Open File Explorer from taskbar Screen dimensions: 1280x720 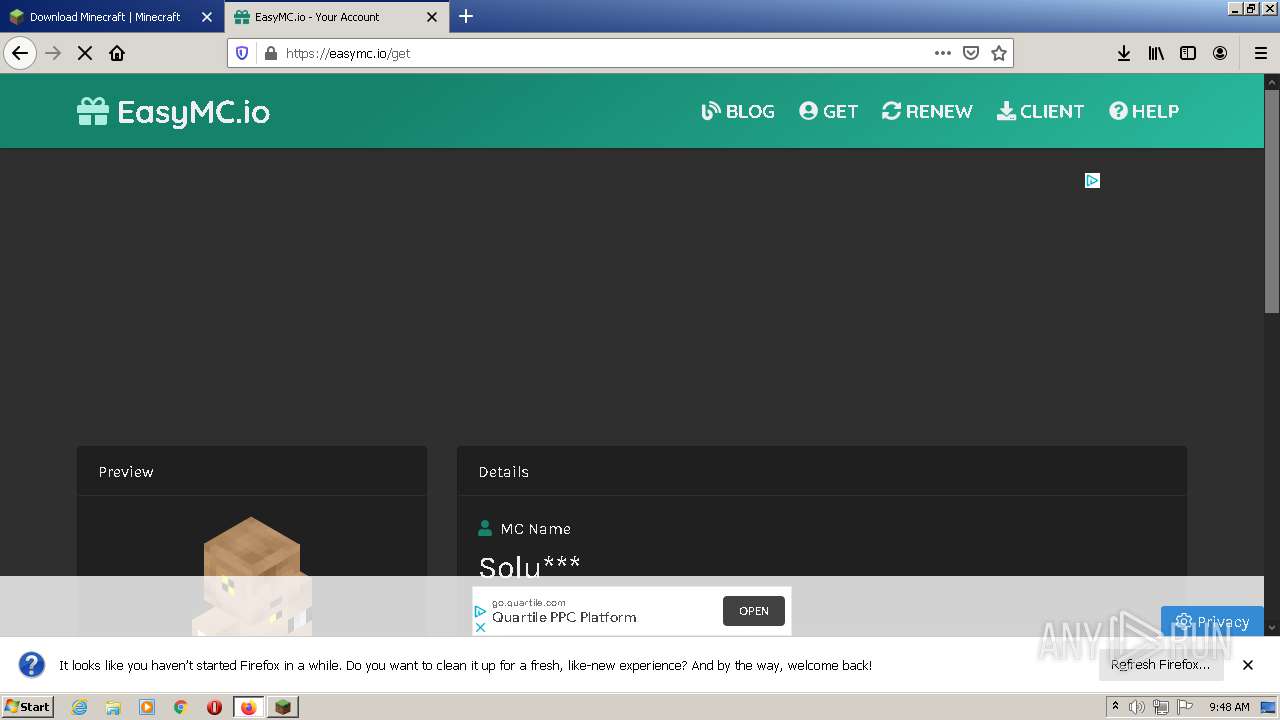pyautogui.click(x=113, y=707)
